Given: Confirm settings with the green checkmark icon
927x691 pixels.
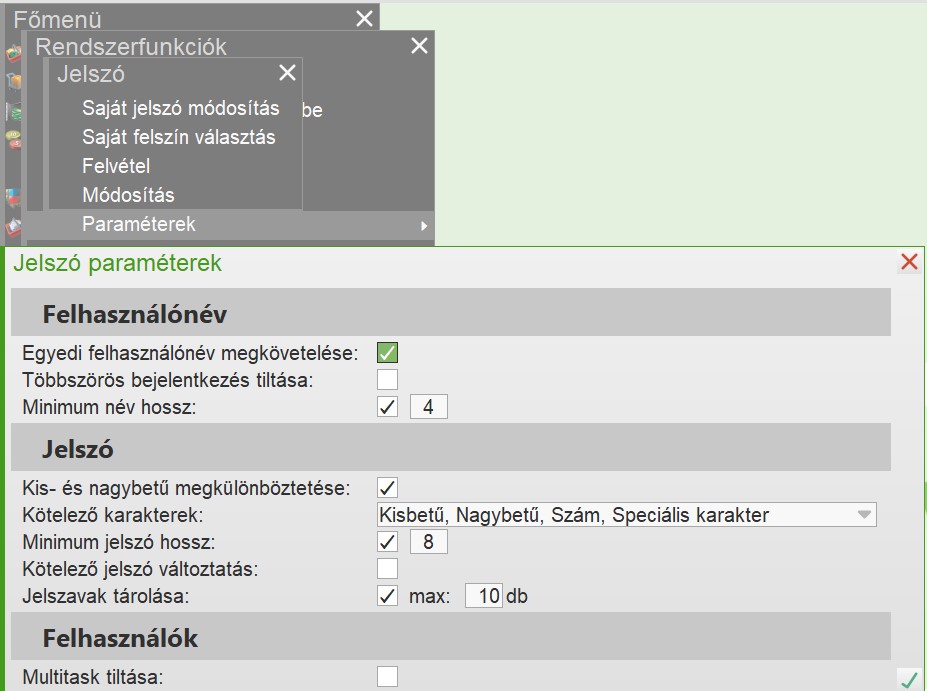Looking at the screenshot, I should point(909,680).
